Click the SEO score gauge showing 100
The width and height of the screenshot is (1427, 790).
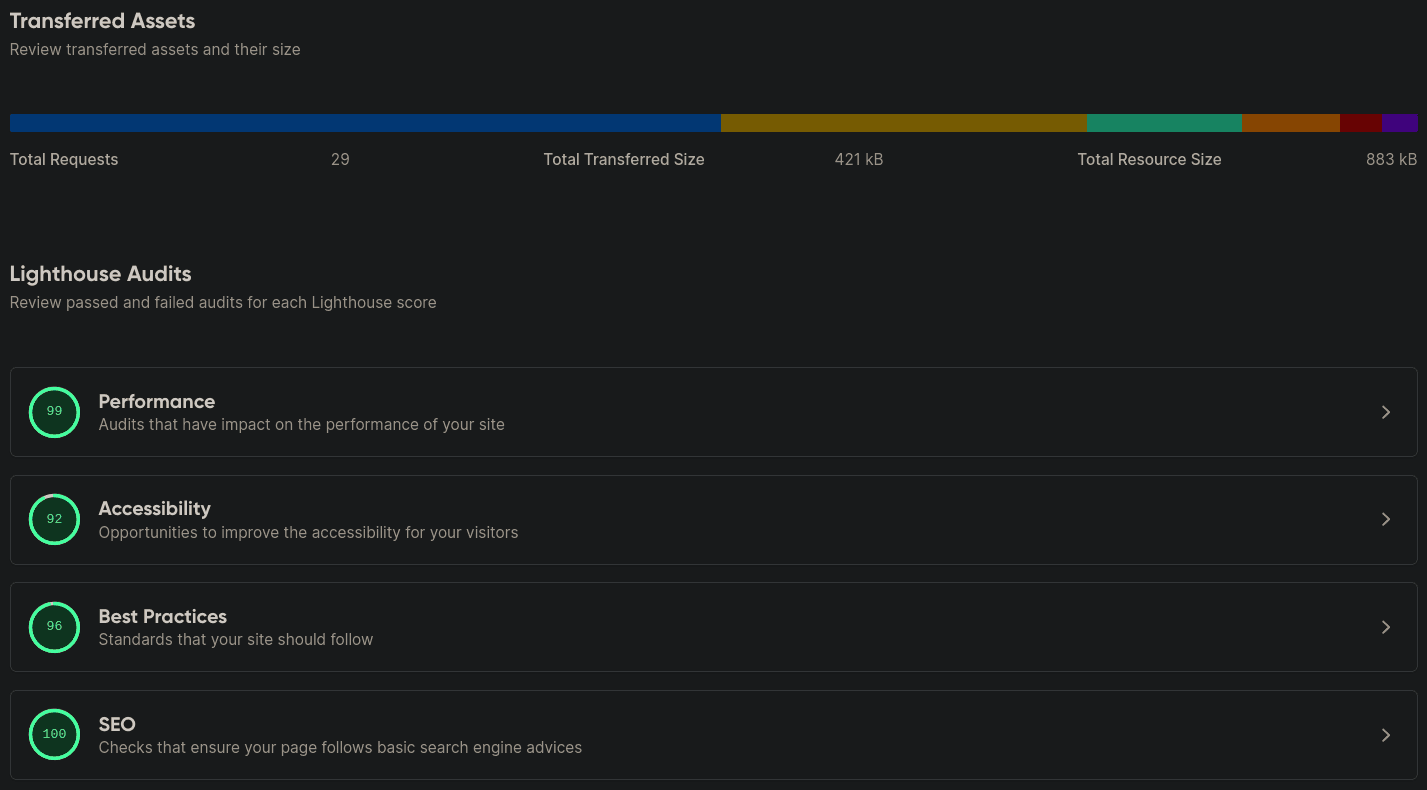54,735
